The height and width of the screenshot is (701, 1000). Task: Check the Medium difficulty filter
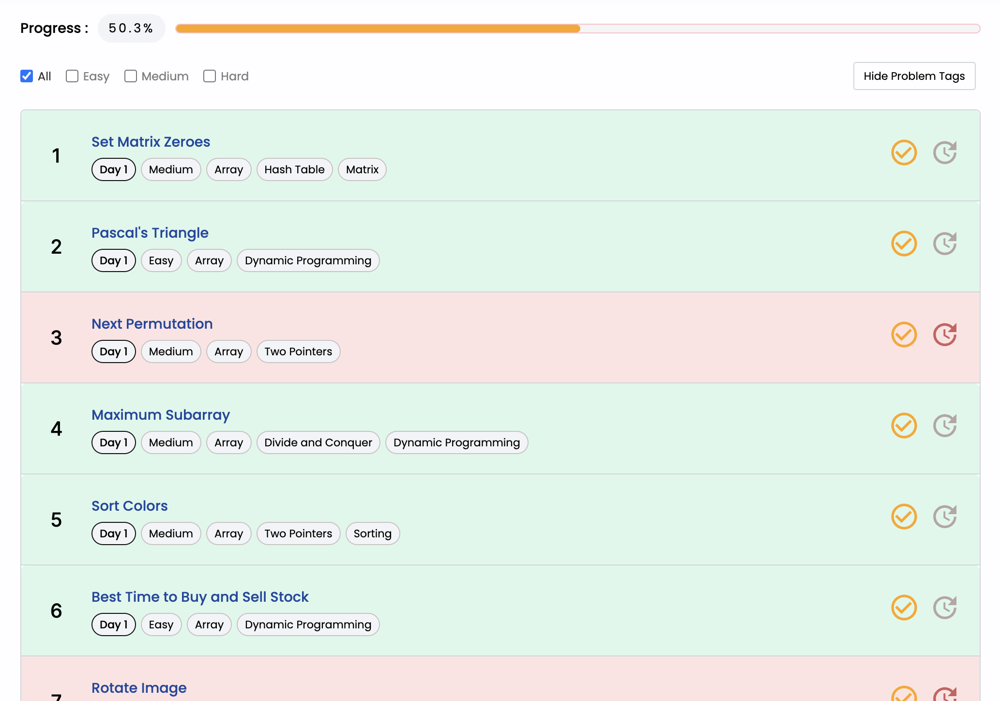pos(131,76)
